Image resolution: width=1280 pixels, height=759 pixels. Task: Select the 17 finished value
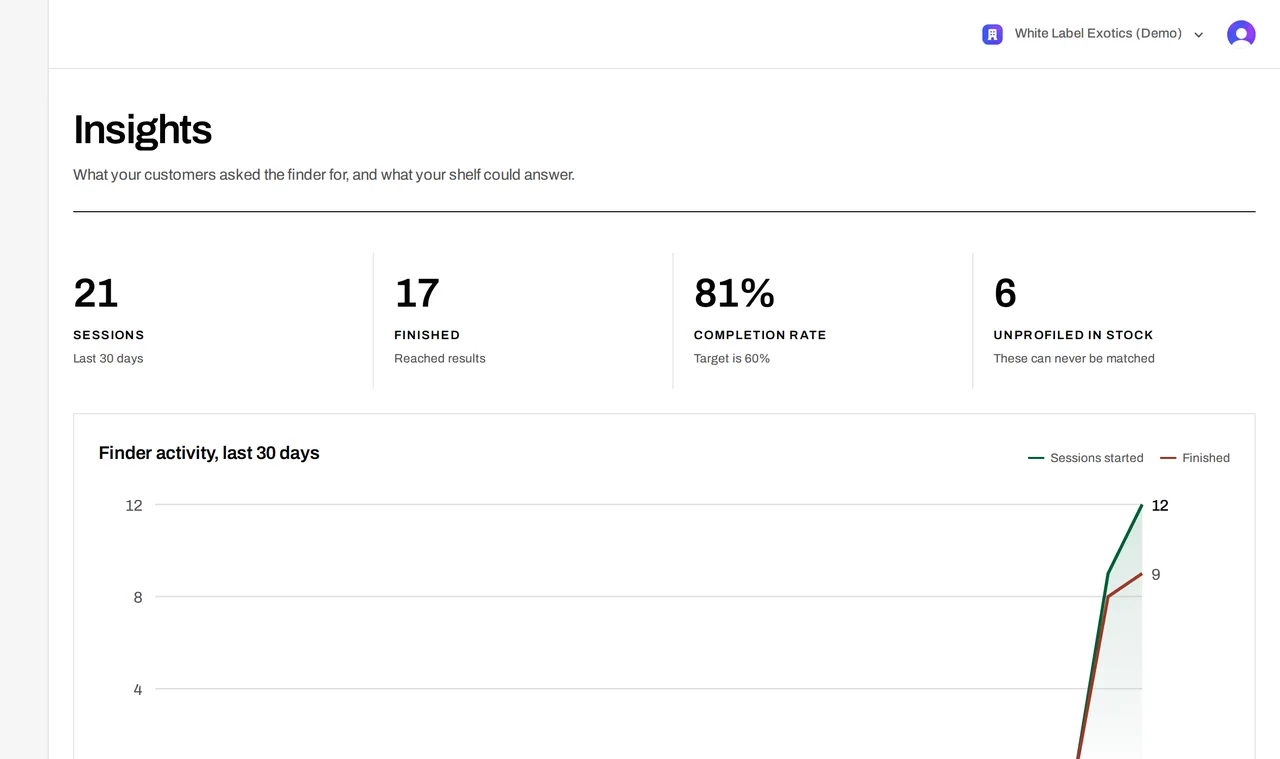pos(417,293)
